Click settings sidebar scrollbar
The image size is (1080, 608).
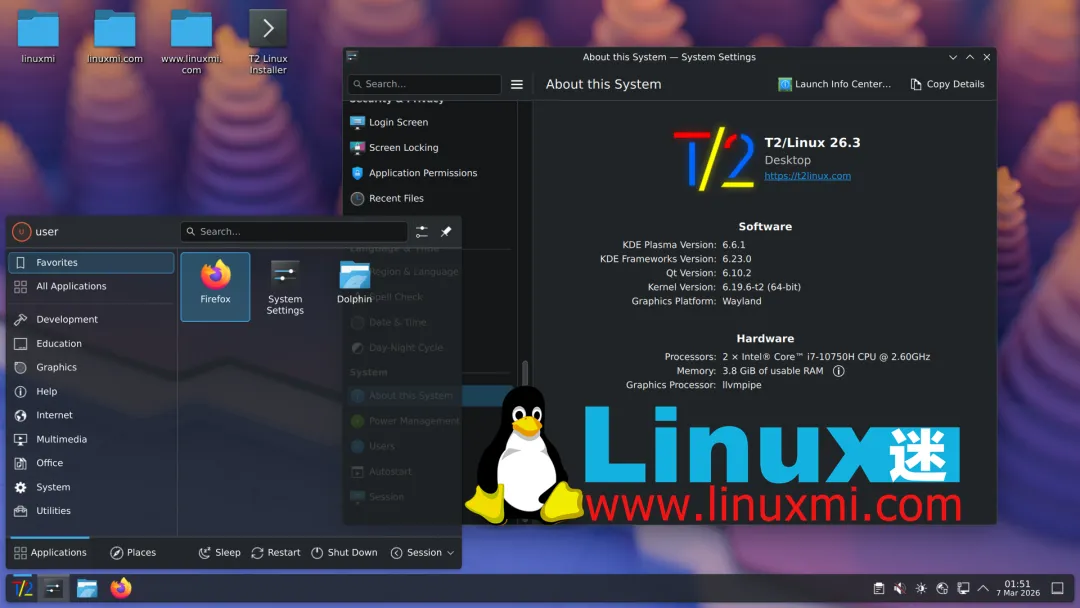[525, 372]
